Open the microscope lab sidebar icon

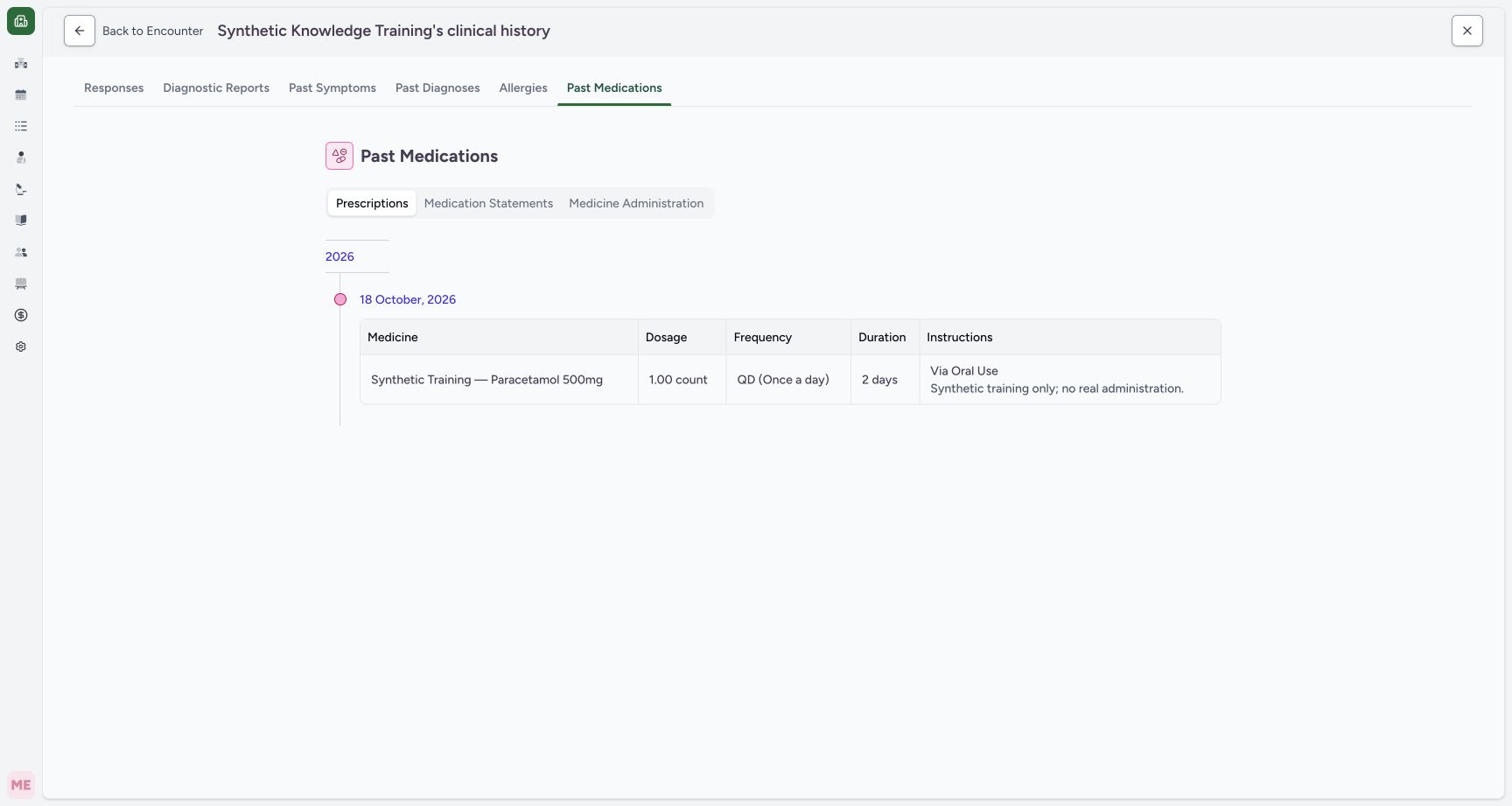(21, 189)
